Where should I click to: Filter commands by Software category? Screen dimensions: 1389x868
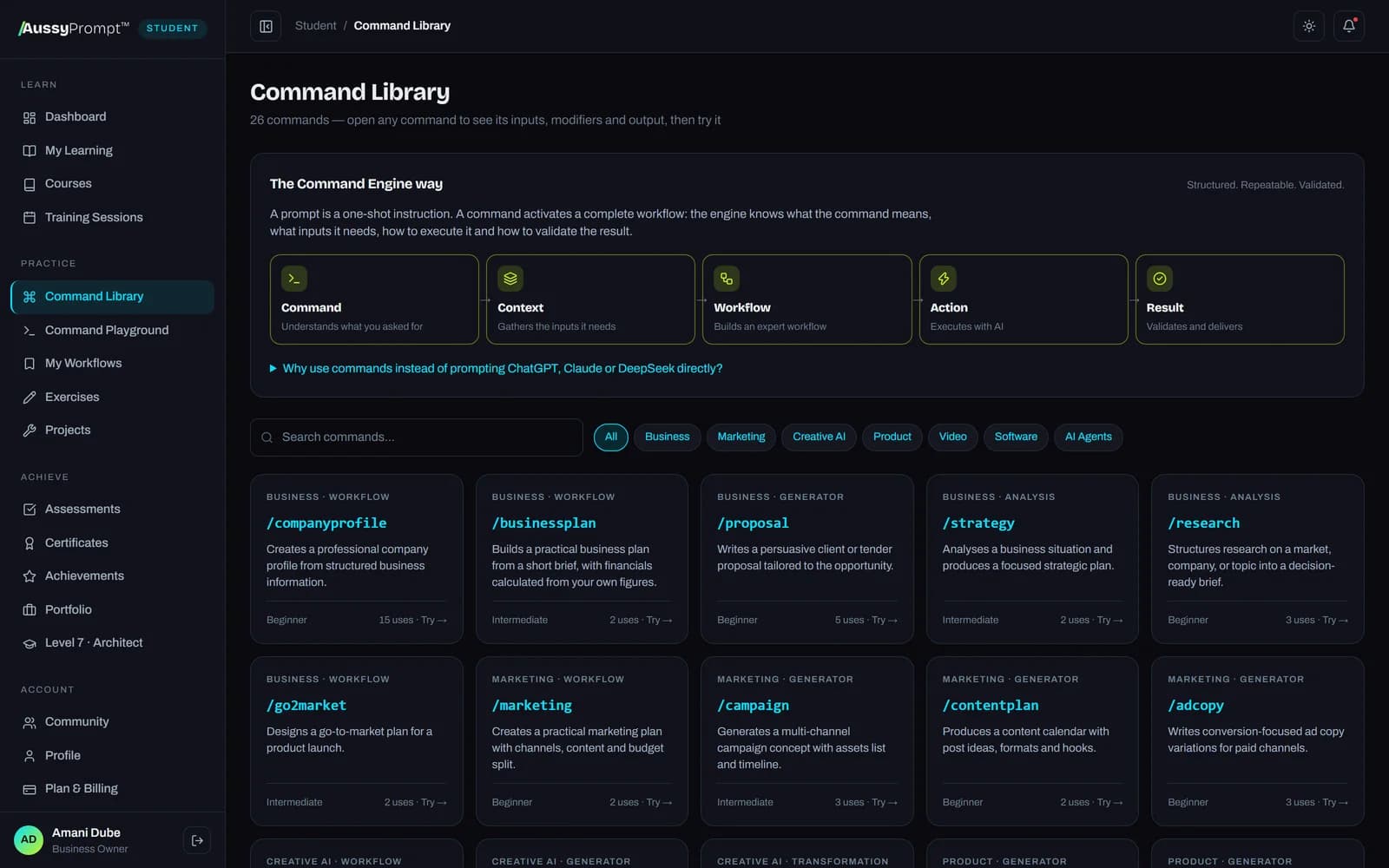coord(1016,437)
